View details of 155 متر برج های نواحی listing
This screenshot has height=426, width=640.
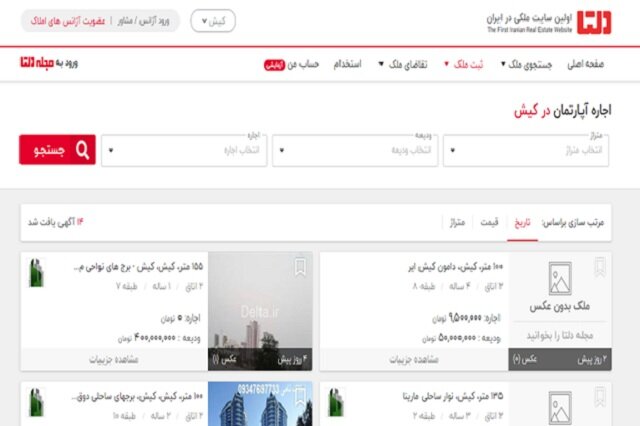[x=114, y=359]
